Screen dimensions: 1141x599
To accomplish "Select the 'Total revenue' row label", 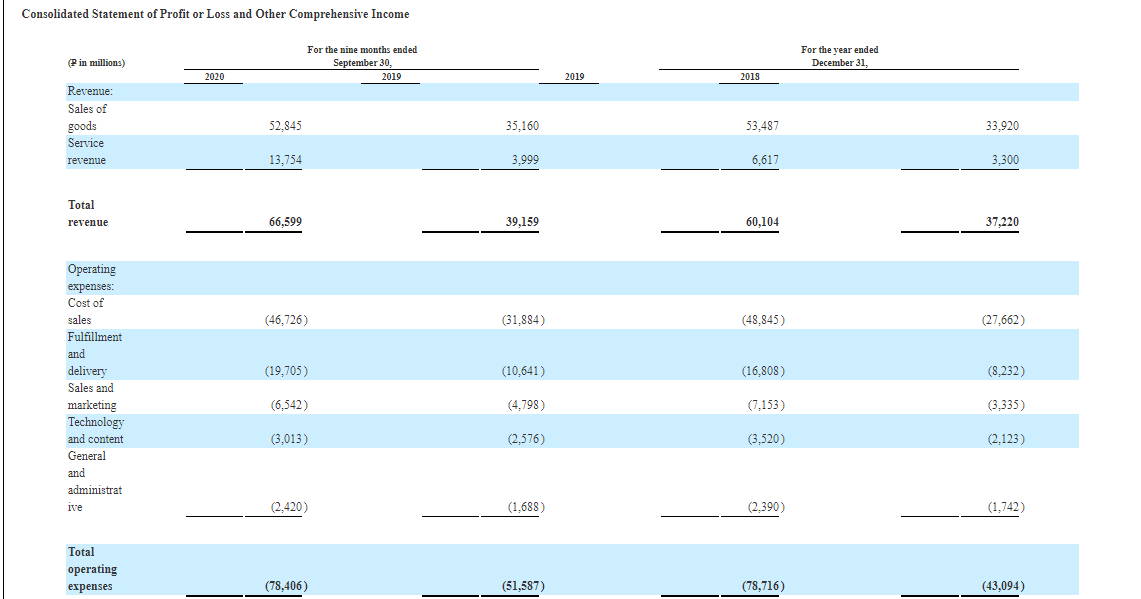I will coord(88,213).
